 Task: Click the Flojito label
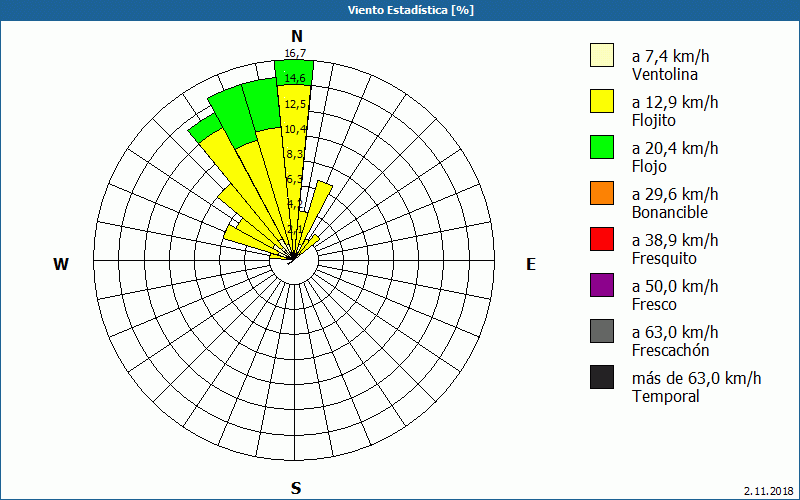654,120
